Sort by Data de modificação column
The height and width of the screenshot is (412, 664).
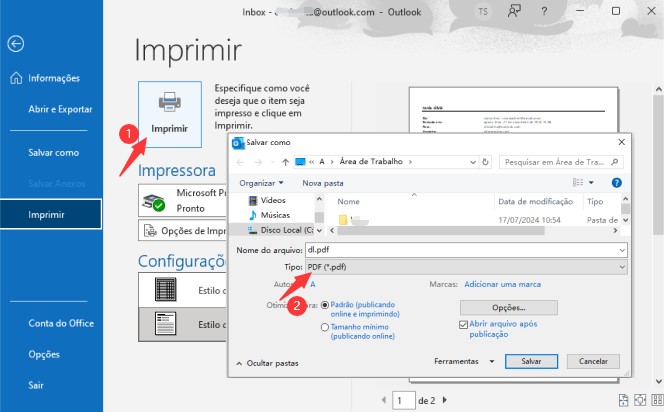[535, 202]
